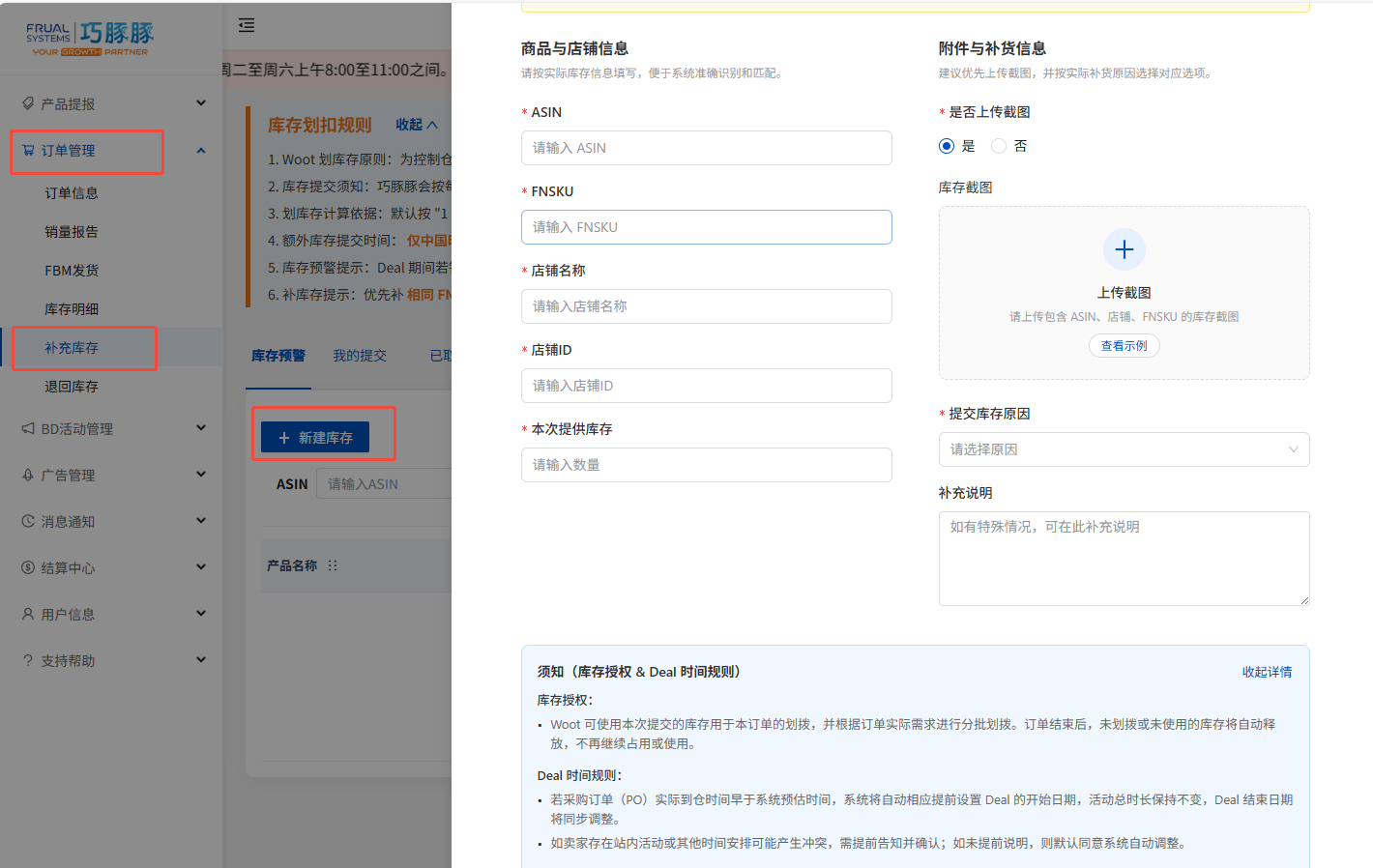The image size is (1373, 868).
Task: Open 补充库存 in the sidebar menu
Action: [72, 348]
